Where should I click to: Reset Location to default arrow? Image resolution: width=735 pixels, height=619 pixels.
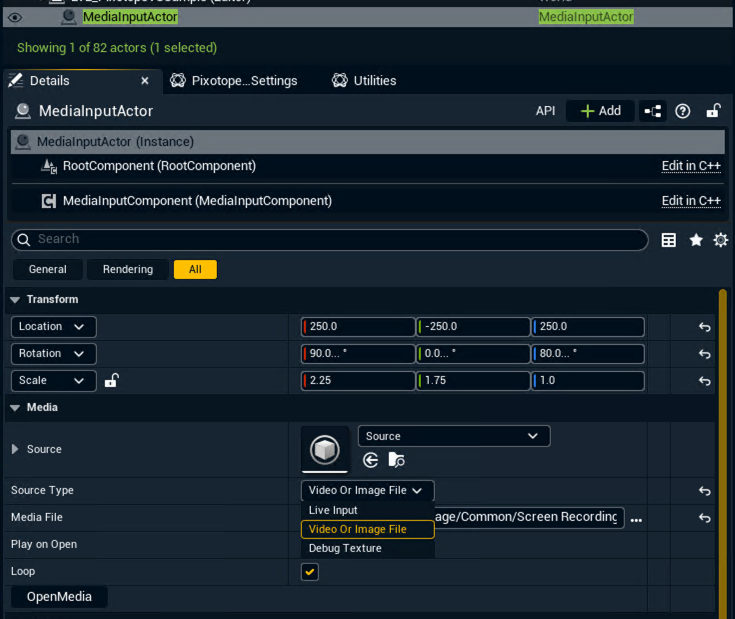coord(705,327)
